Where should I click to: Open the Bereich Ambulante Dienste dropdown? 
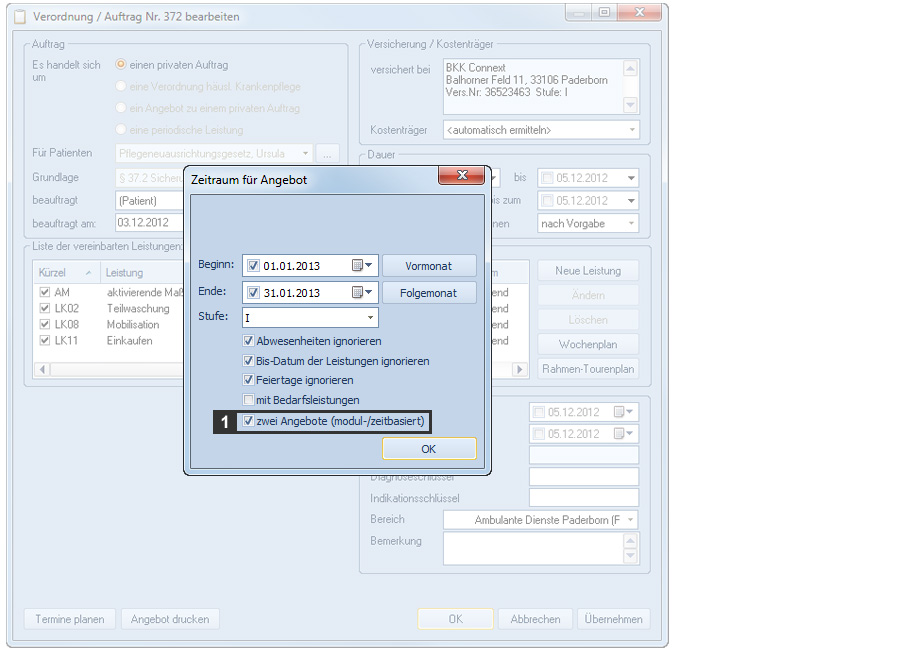631,520
